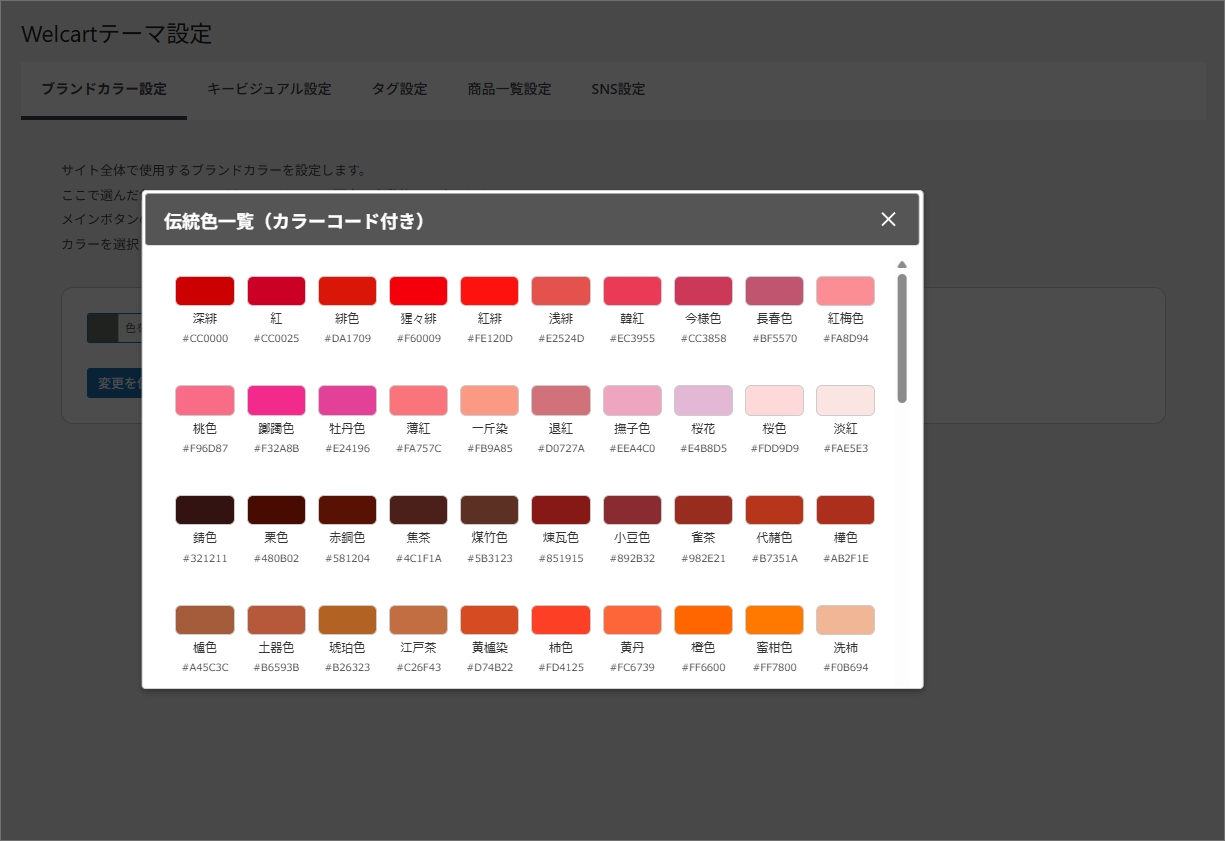Image resolution: width=1226 pixels, height=841 pixels.
Task: Pick the 栗色 swatch #480B02
Action: tap(275, 509)
